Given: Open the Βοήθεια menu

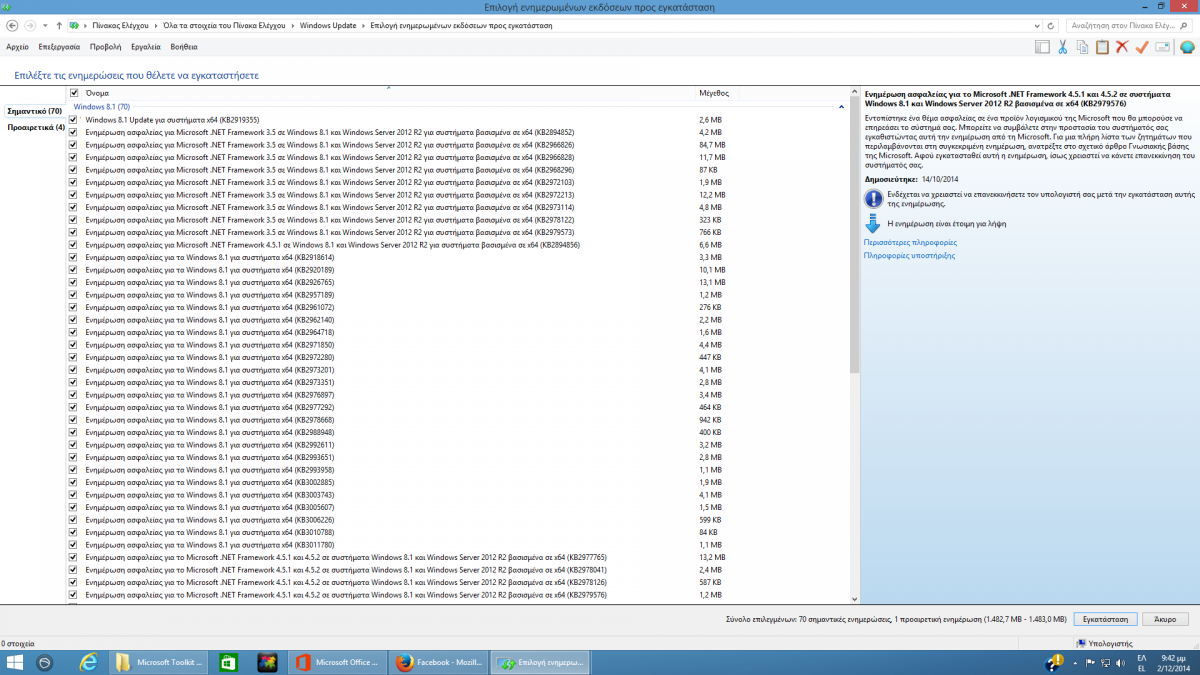Looking at the screenshot, I should [184, 47].
